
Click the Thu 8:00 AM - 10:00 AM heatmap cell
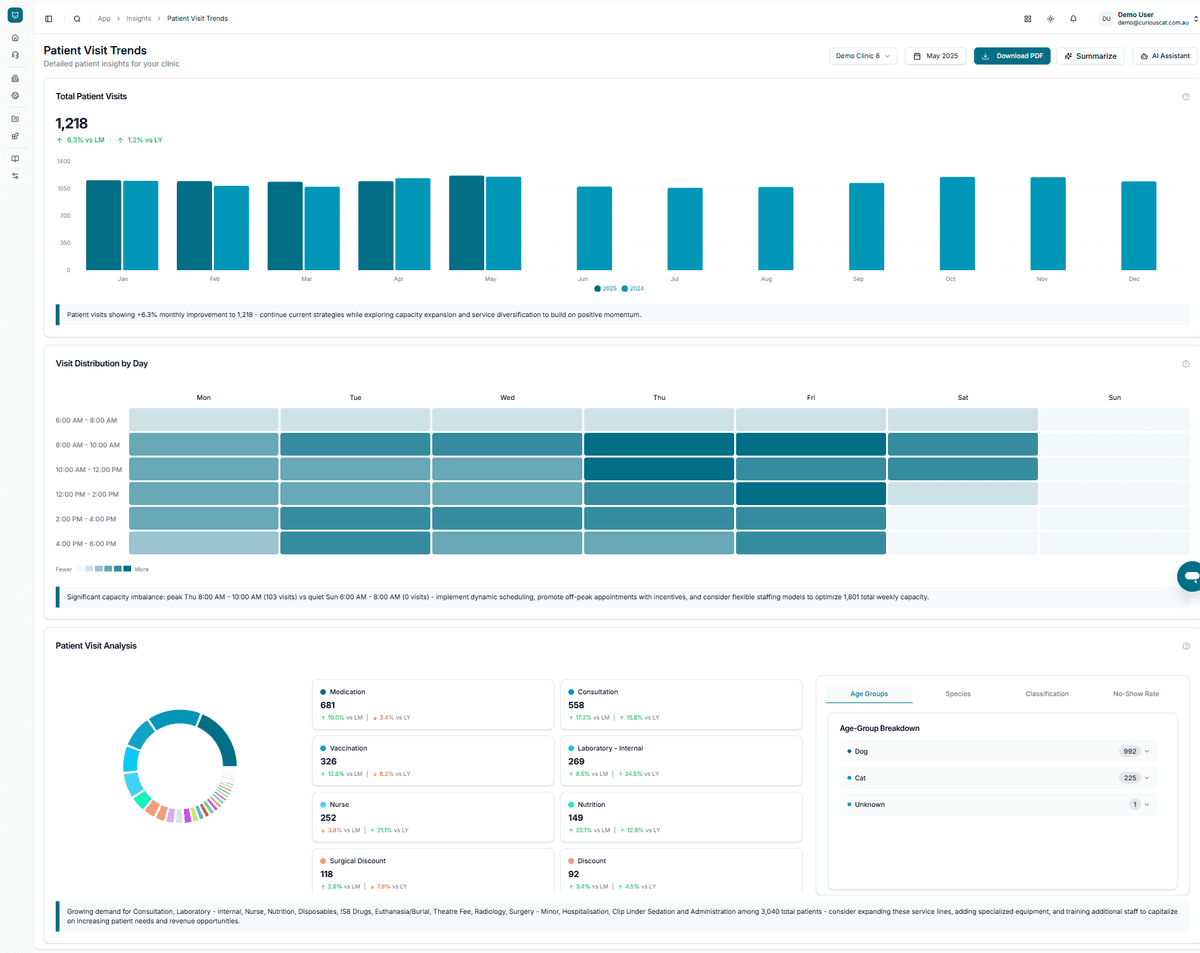[659, 444]
